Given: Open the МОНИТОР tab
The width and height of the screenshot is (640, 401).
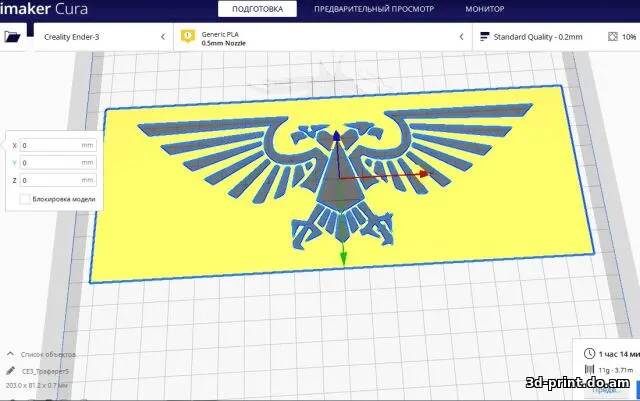Looking at the screenshot, I should (484, 9).
